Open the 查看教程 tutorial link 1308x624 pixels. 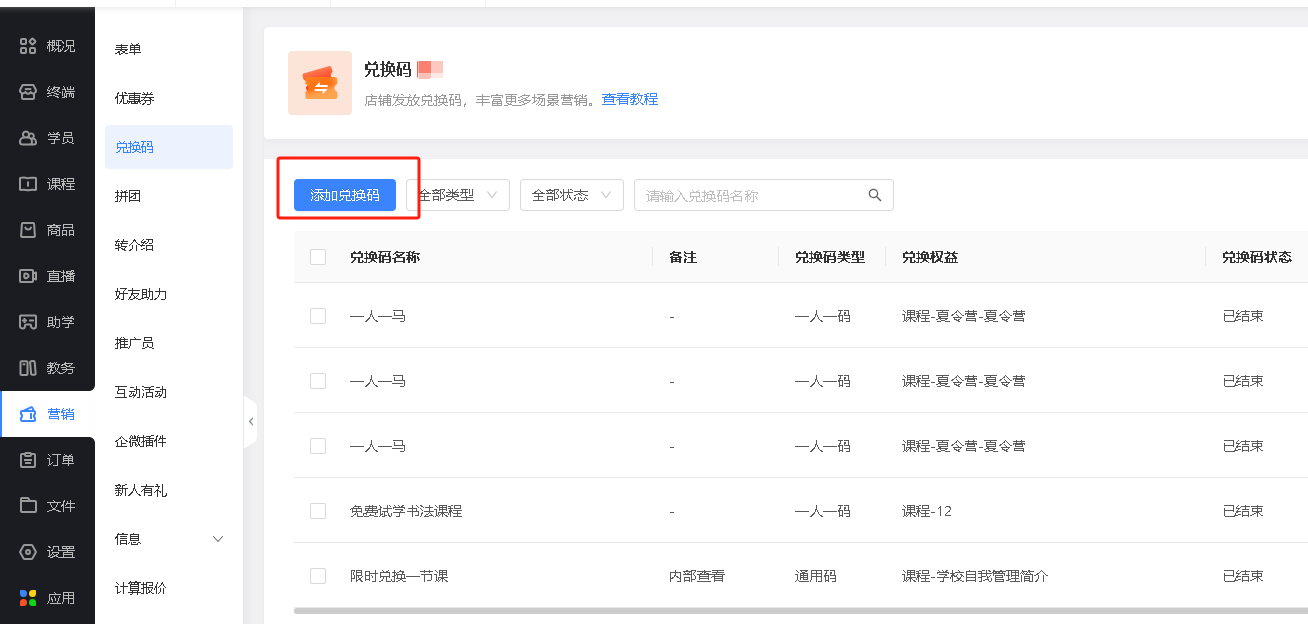(629, 99)
